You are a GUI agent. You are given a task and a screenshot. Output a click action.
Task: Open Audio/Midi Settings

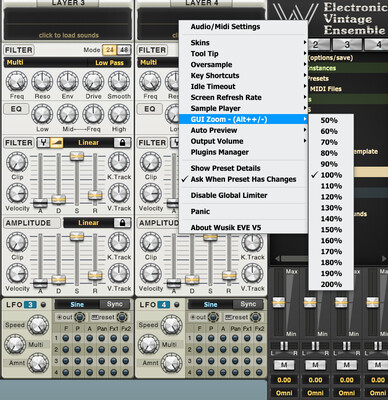(x=243, y=27)
